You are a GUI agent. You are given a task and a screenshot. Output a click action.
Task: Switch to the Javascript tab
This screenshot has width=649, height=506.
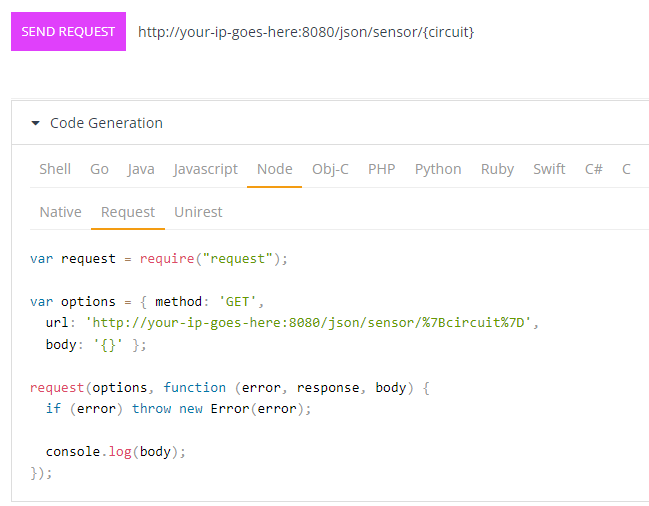pos(206,169)
